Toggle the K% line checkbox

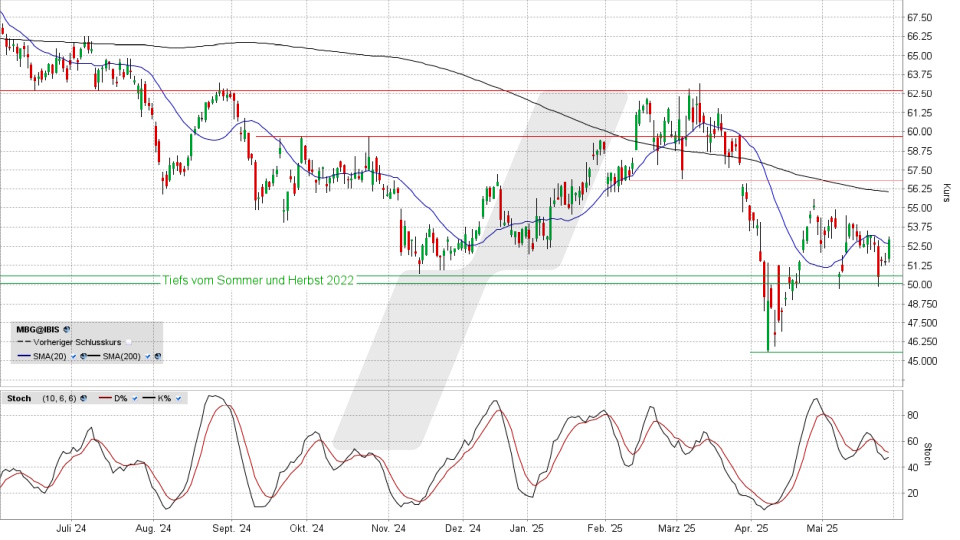178,399
